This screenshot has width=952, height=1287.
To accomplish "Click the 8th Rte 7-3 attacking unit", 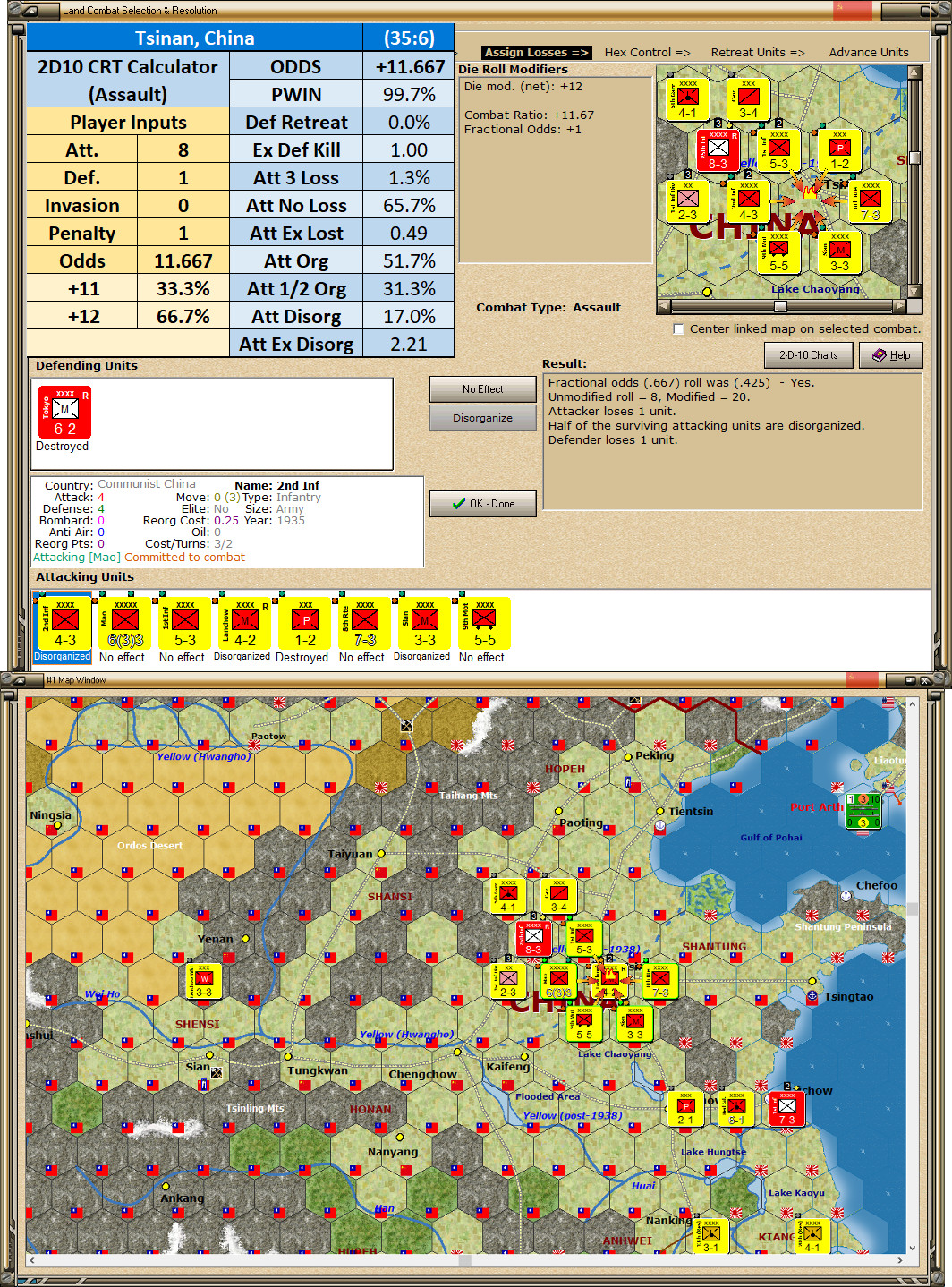I will point(365,623).
